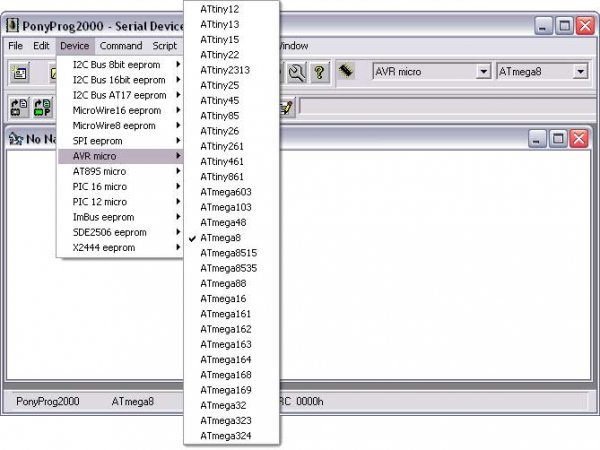Click the Read Device toolbar icon
Image resolution: width=600 pixels, height=450 pixels.
pyautogui.click(x=20, y=107)
